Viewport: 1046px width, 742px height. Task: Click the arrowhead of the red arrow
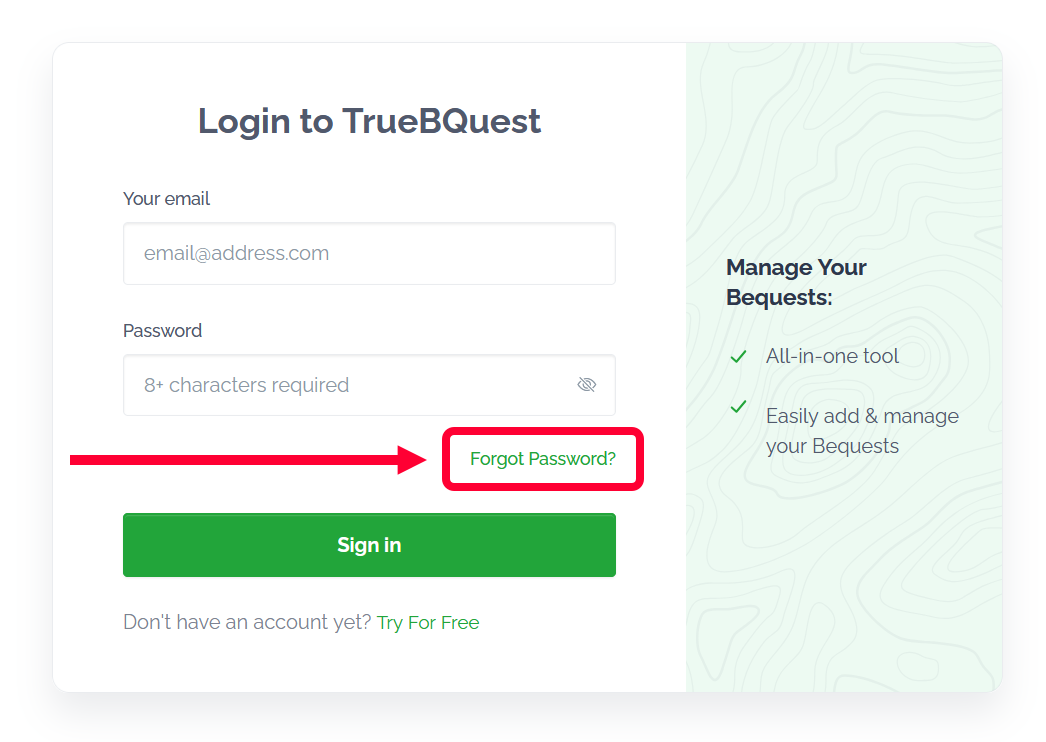point(414,460)
